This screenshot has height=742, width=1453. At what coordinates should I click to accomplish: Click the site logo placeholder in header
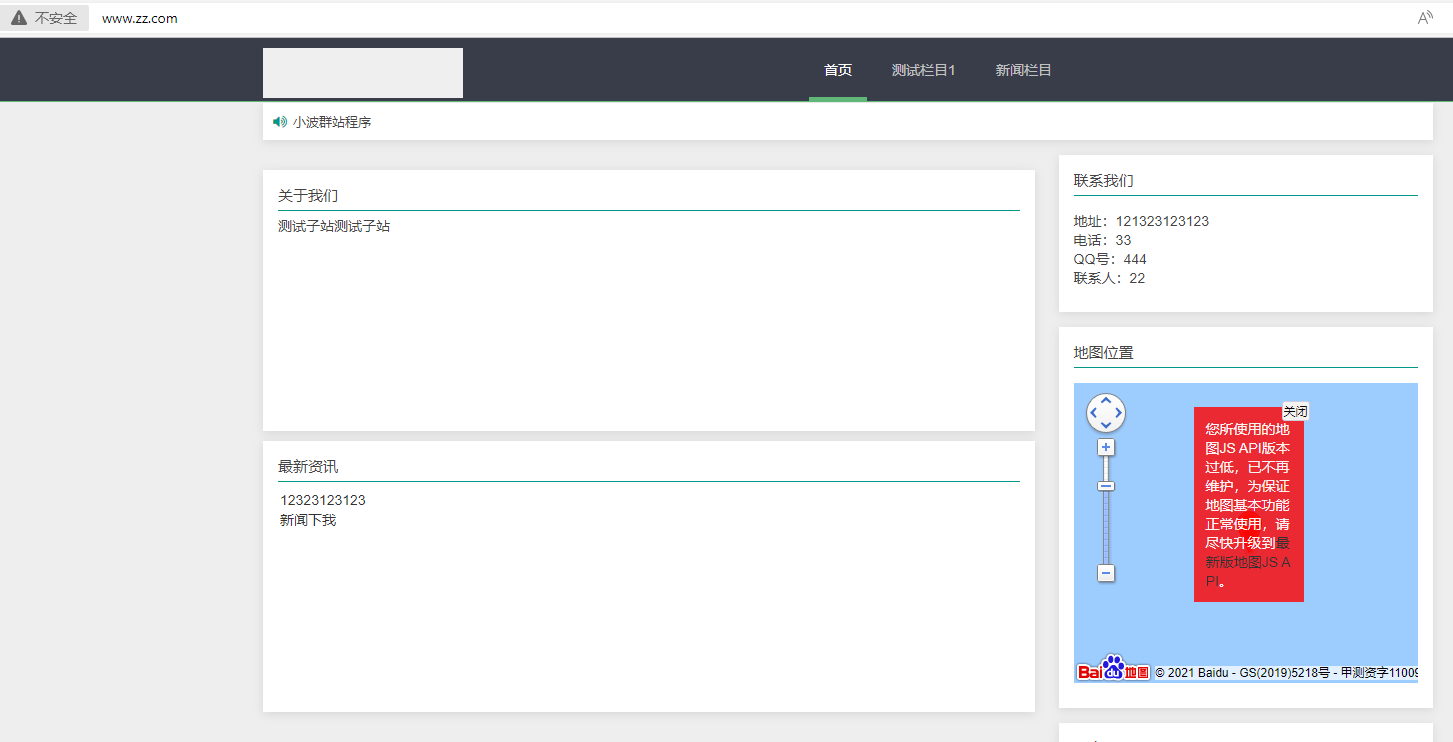point(363,73)
